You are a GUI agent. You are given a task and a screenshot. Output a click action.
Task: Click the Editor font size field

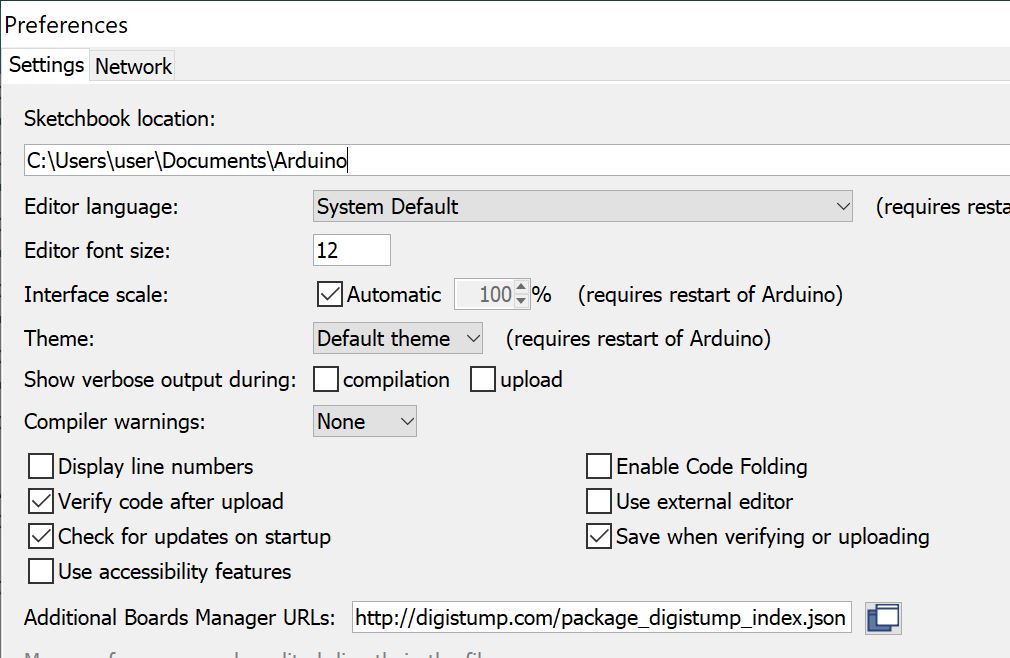coord(351,250)
